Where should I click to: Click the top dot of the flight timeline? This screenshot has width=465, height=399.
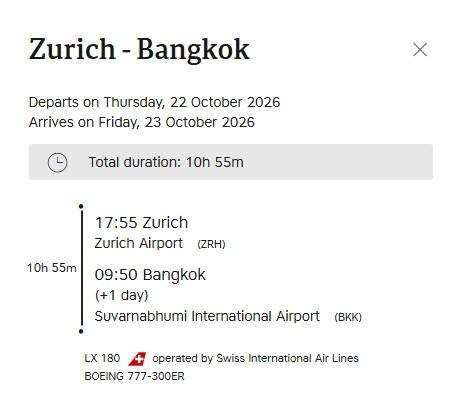click(x=81, y=206)
